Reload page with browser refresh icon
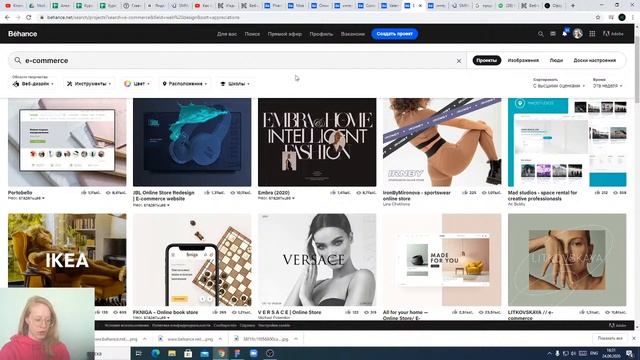This screenshot has width=640, height=360. [29, 18]
